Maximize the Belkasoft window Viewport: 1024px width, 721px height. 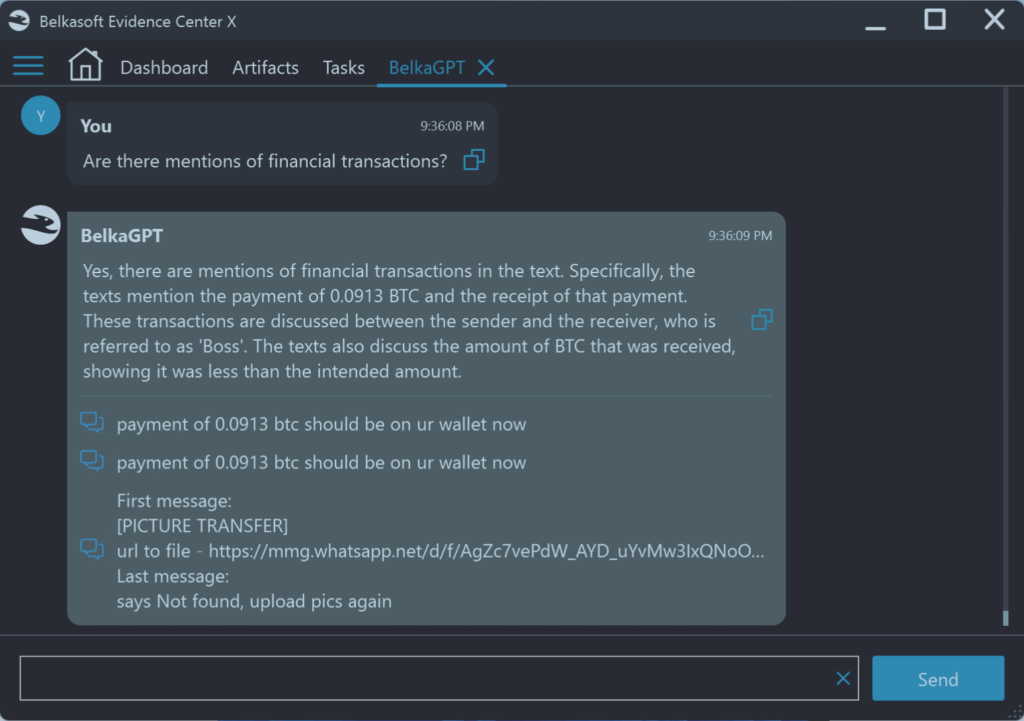tap(935, 20)
